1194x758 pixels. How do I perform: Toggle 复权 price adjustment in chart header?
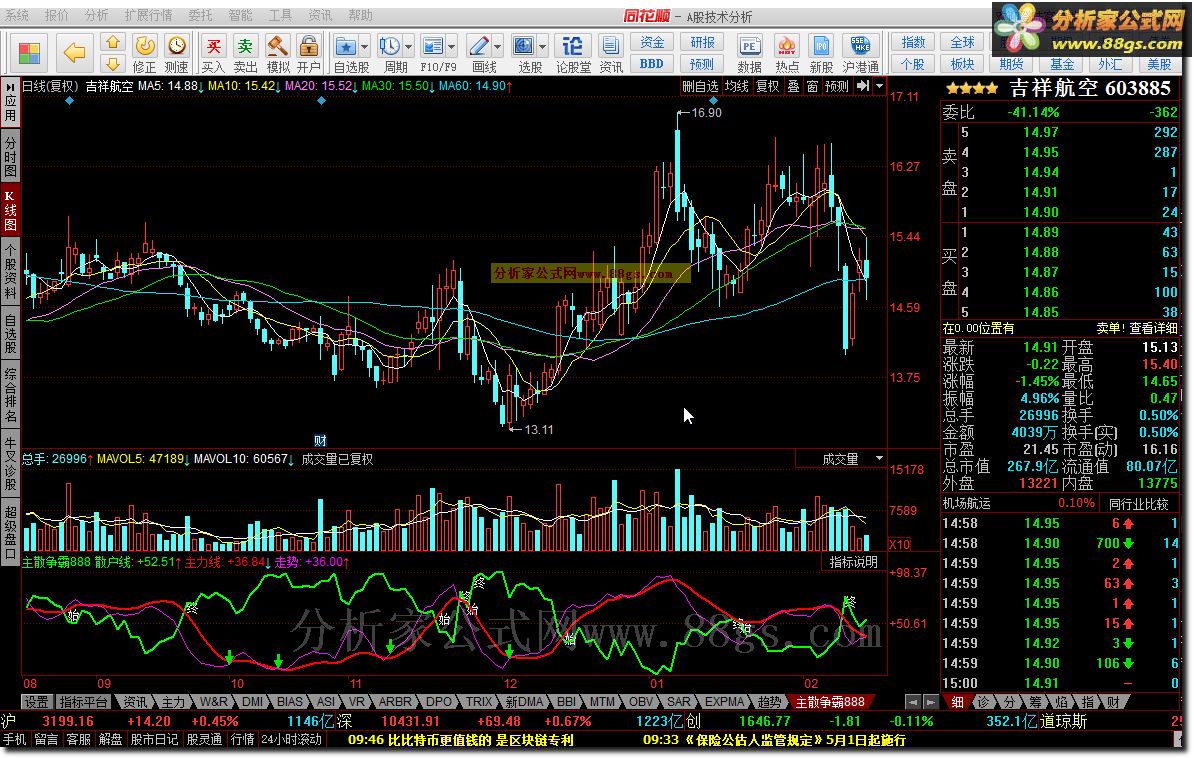(x=768, y=86)
